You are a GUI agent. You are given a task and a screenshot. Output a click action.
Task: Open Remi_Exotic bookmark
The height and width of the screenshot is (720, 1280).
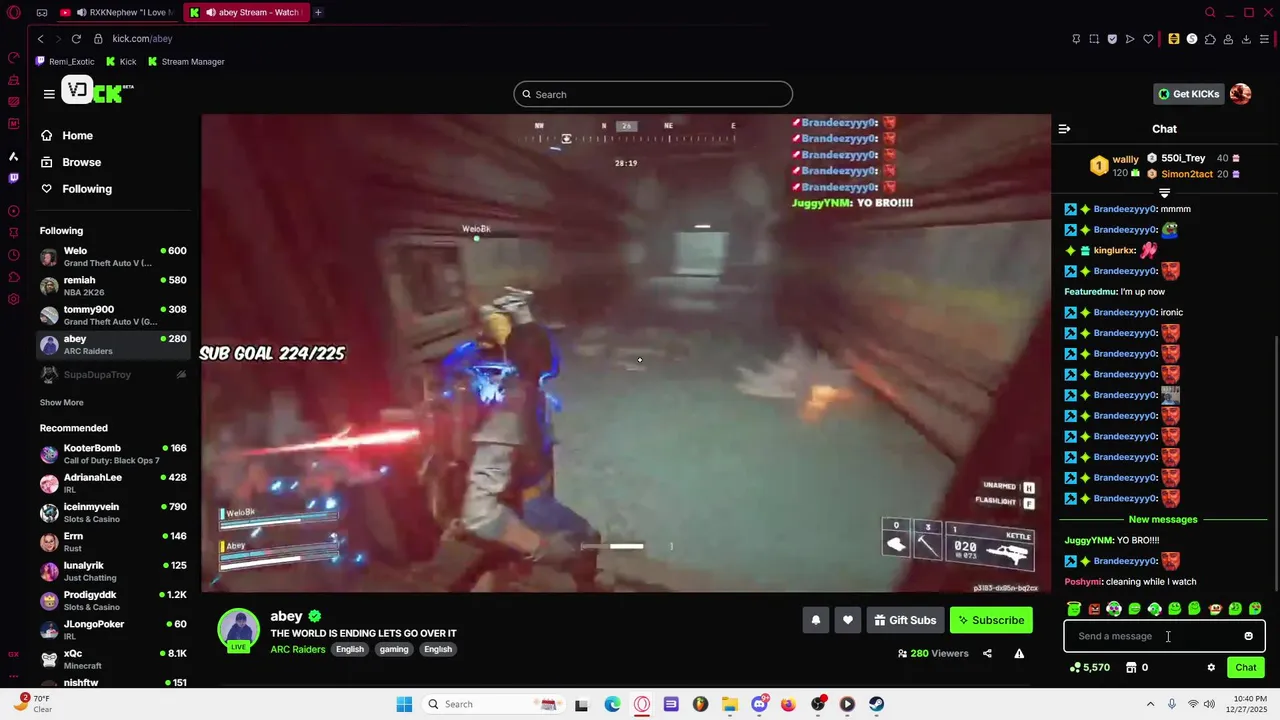66,62
